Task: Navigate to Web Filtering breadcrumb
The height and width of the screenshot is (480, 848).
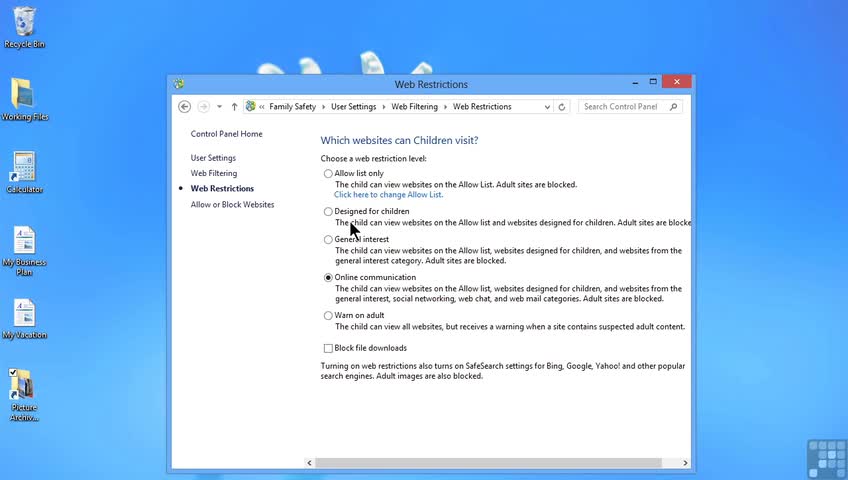Action: pyautogui.click(x=414, y=106)
